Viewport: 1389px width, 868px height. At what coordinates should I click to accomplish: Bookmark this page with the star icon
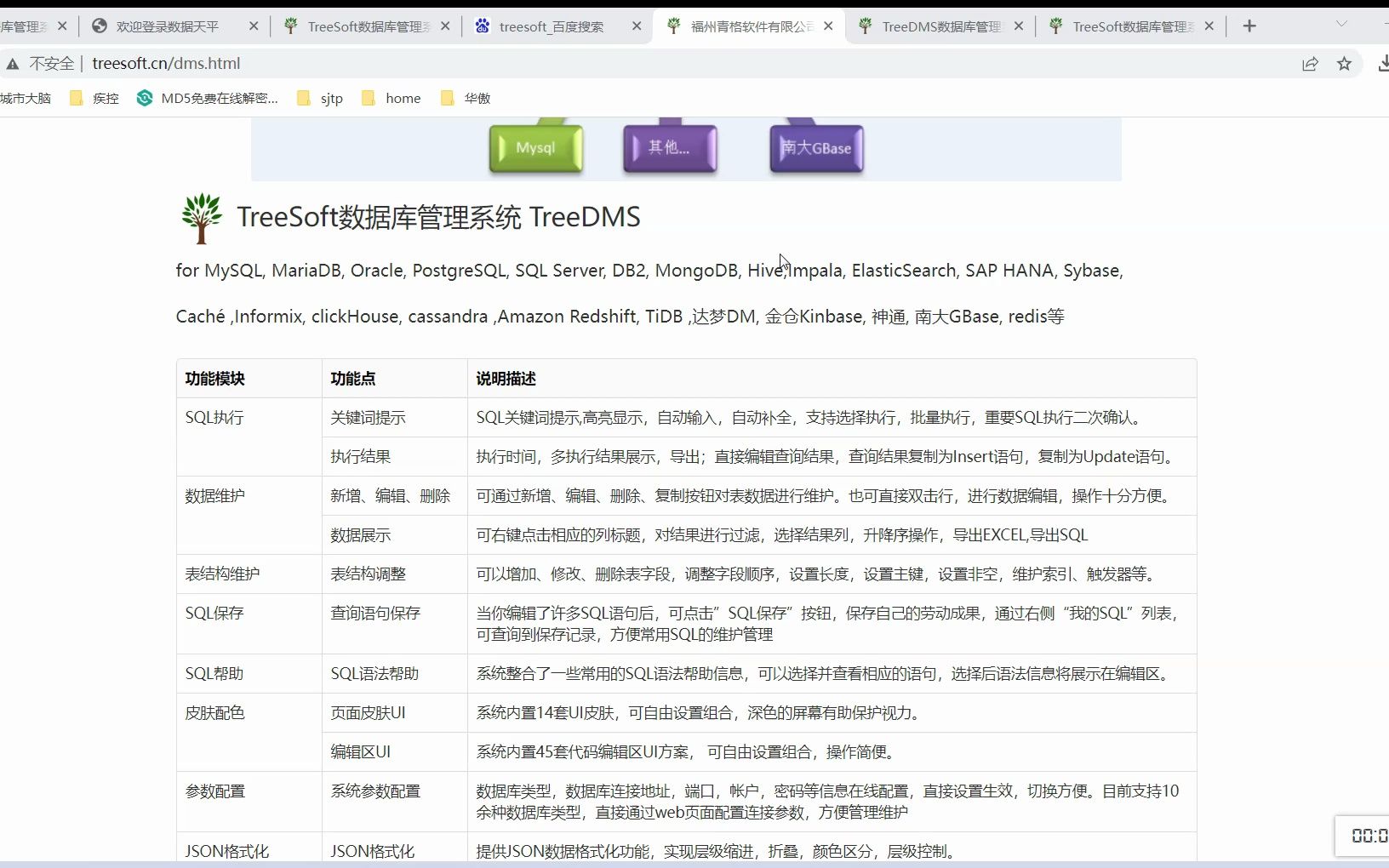(x=1344, y=64)
